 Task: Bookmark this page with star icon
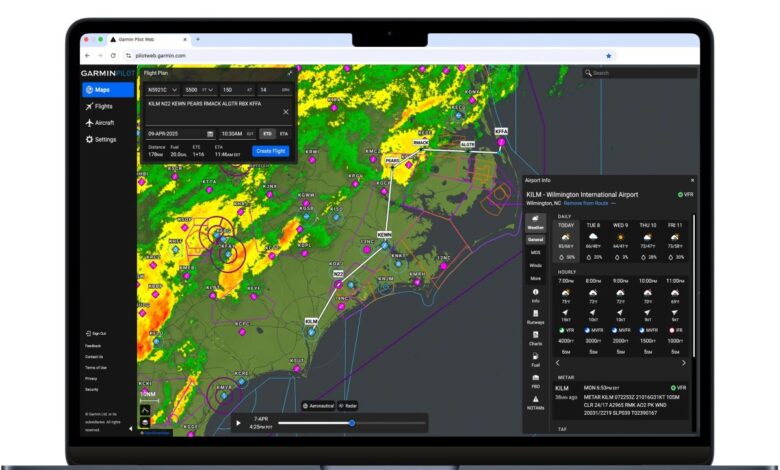click(609, 56)
